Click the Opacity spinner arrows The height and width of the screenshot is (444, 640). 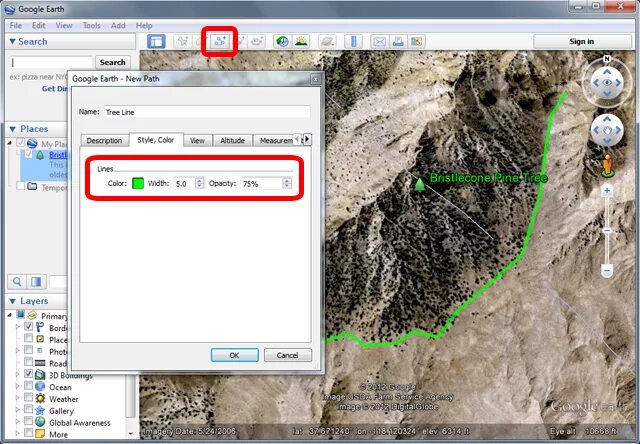pyautogui.click(x=287, y=183)
